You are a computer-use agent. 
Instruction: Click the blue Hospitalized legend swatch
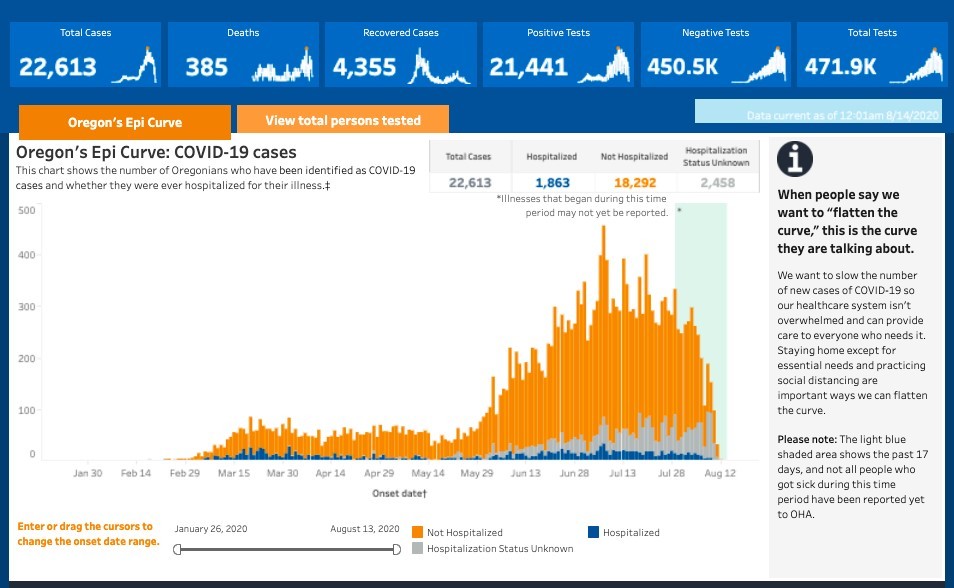tap(594, 532)
